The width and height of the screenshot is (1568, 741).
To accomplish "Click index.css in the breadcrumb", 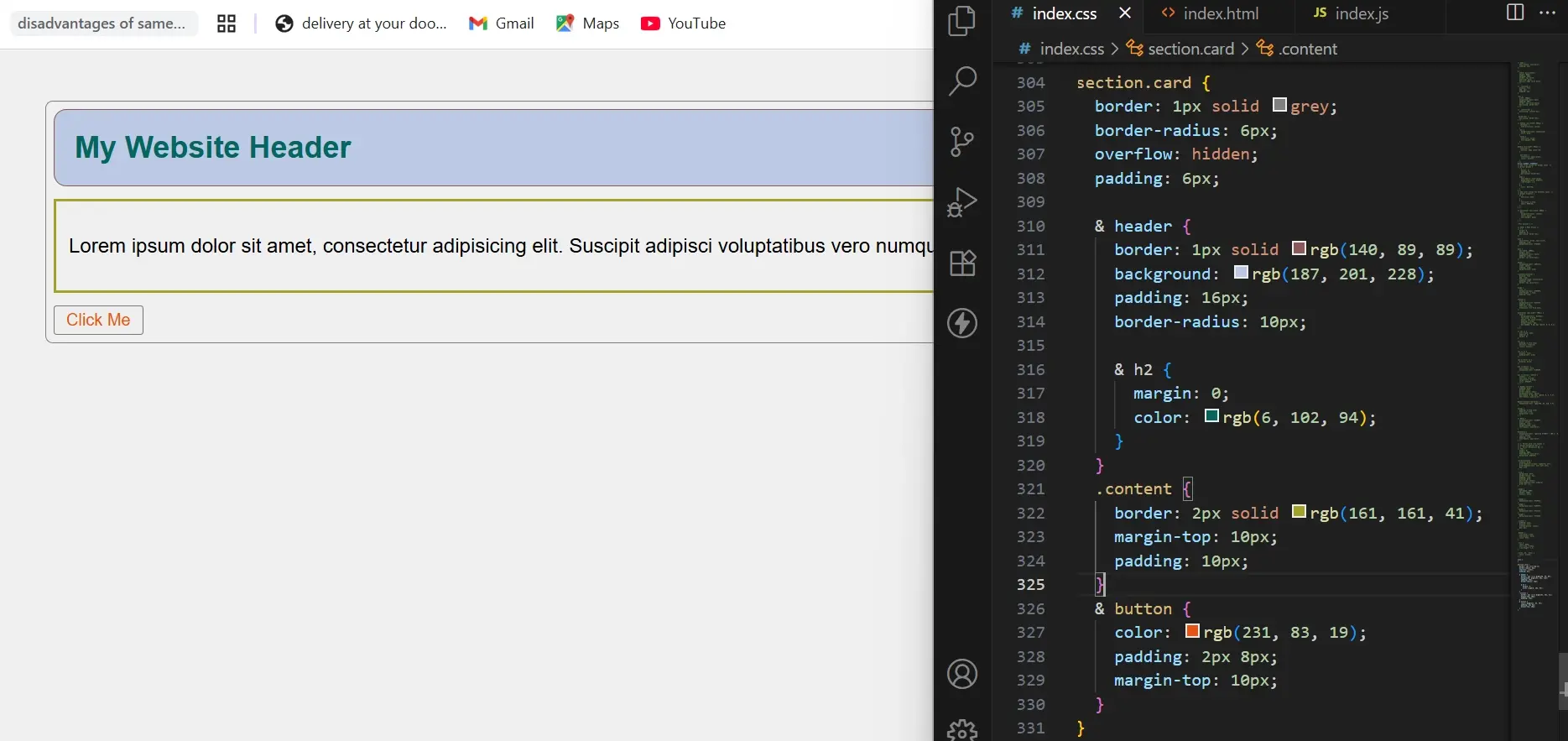I will point(1071,49).
